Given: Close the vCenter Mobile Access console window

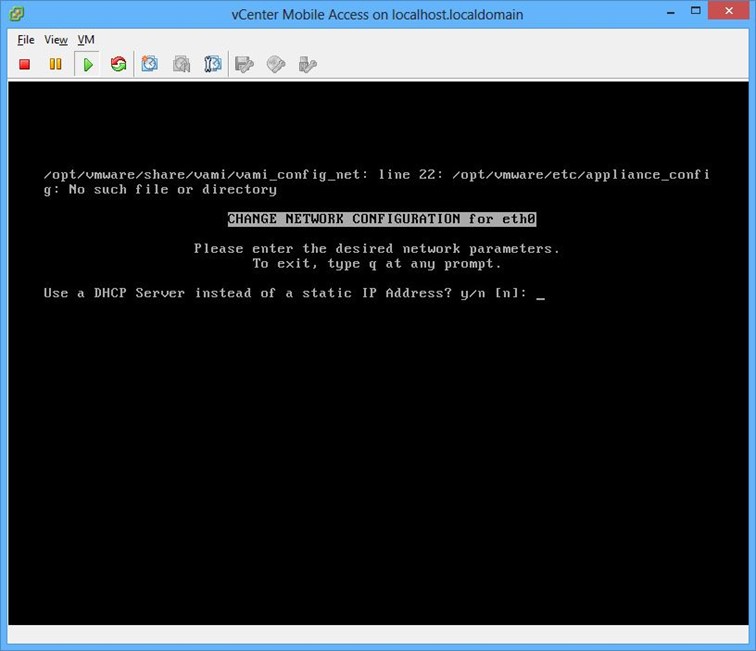Looking at the screenshot, I should [x=729, y=11].
